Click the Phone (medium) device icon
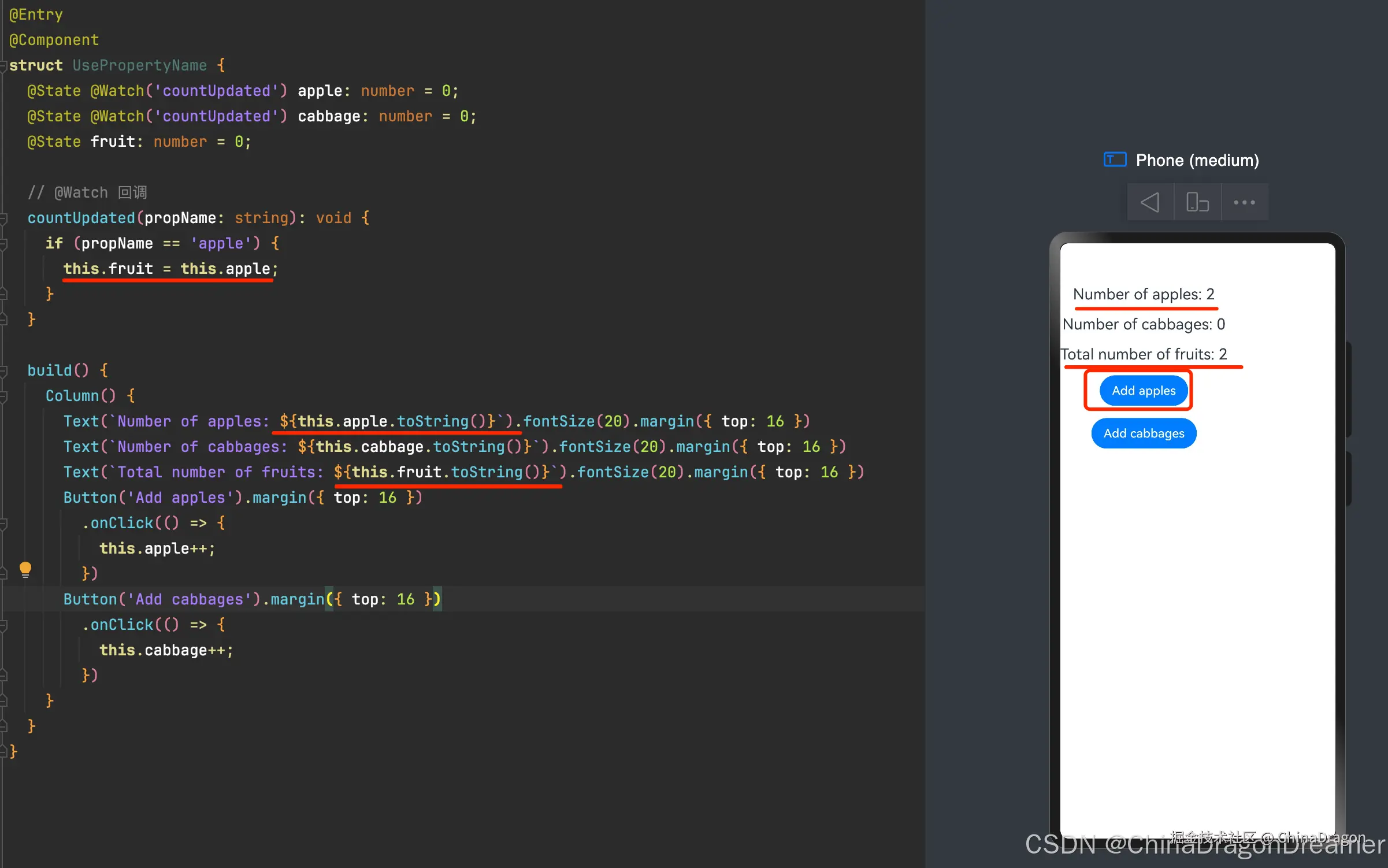 click(1115, 159)
